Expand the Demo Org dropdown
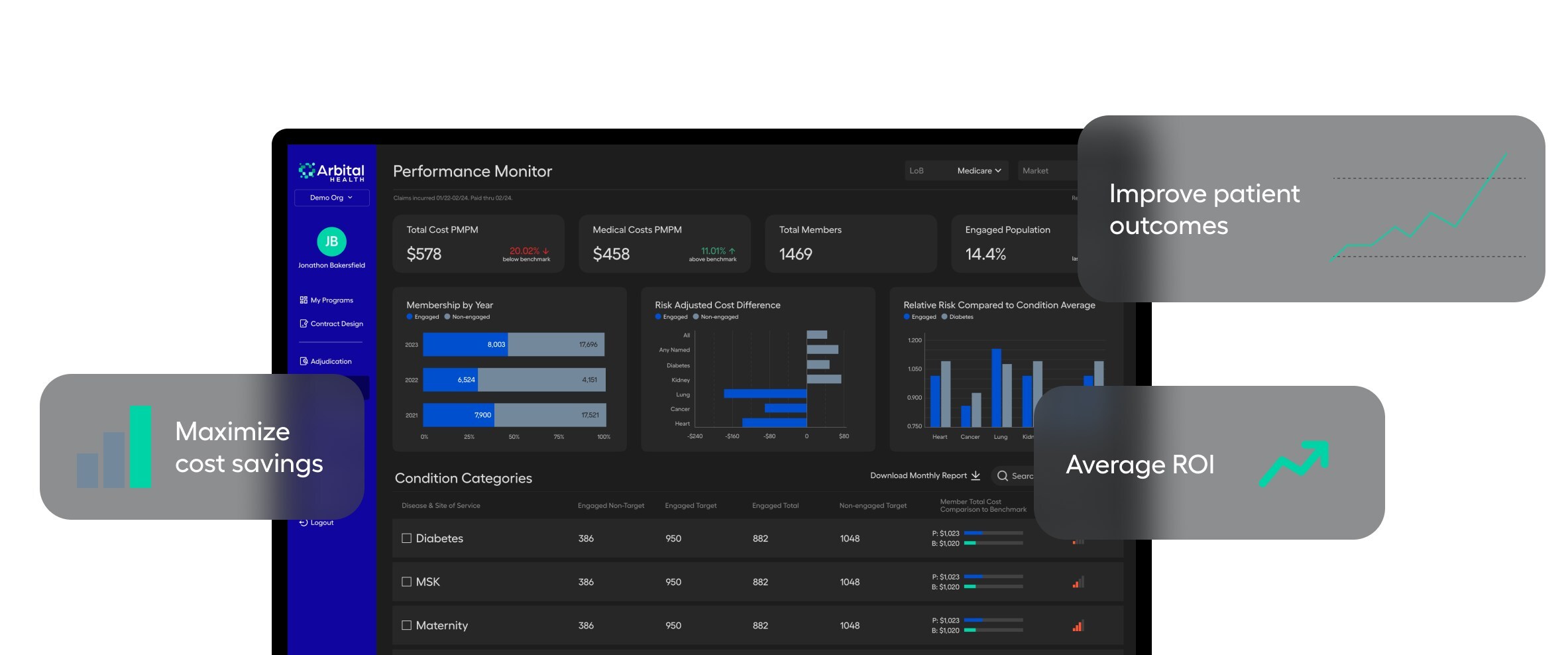 (x=331, y=198)
